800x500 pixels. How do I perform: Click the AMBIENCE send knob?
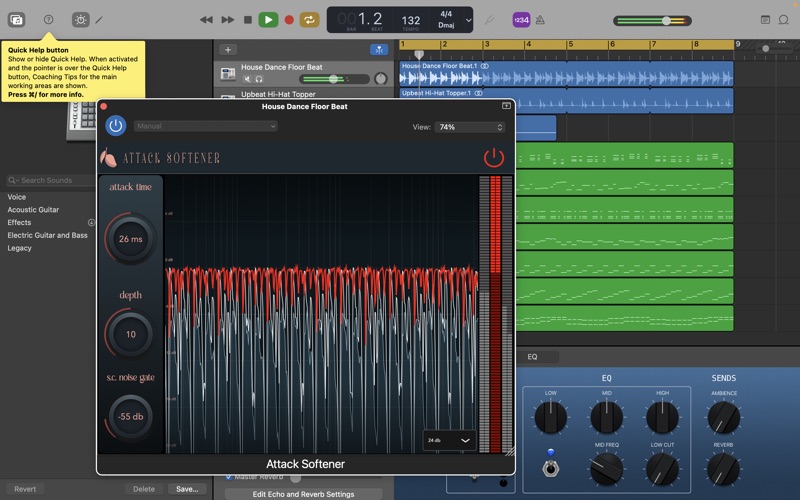723,417
